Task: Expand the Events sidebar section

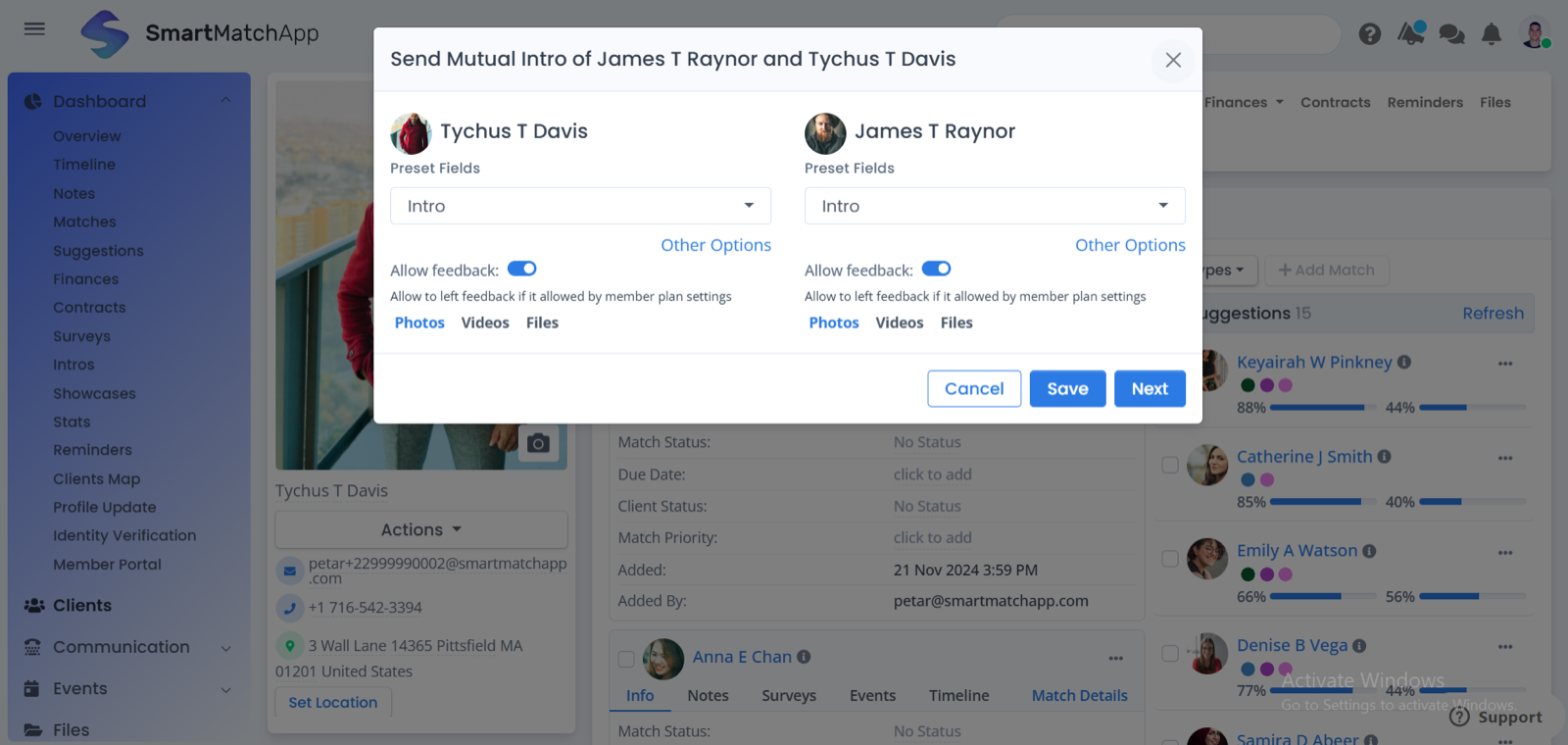Action: (x=226, y=689)
